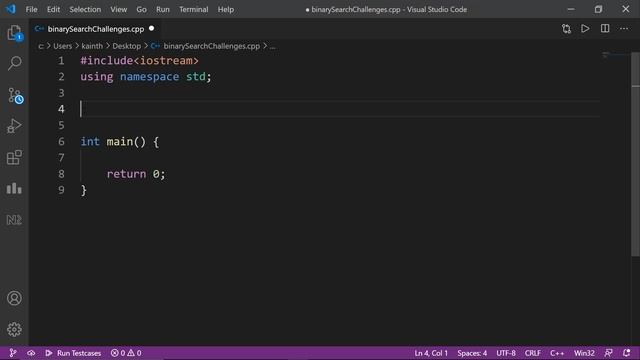Click on 'namespace' keyword on line 2
This screenshot has width=640, height=360.
[149, 77]
